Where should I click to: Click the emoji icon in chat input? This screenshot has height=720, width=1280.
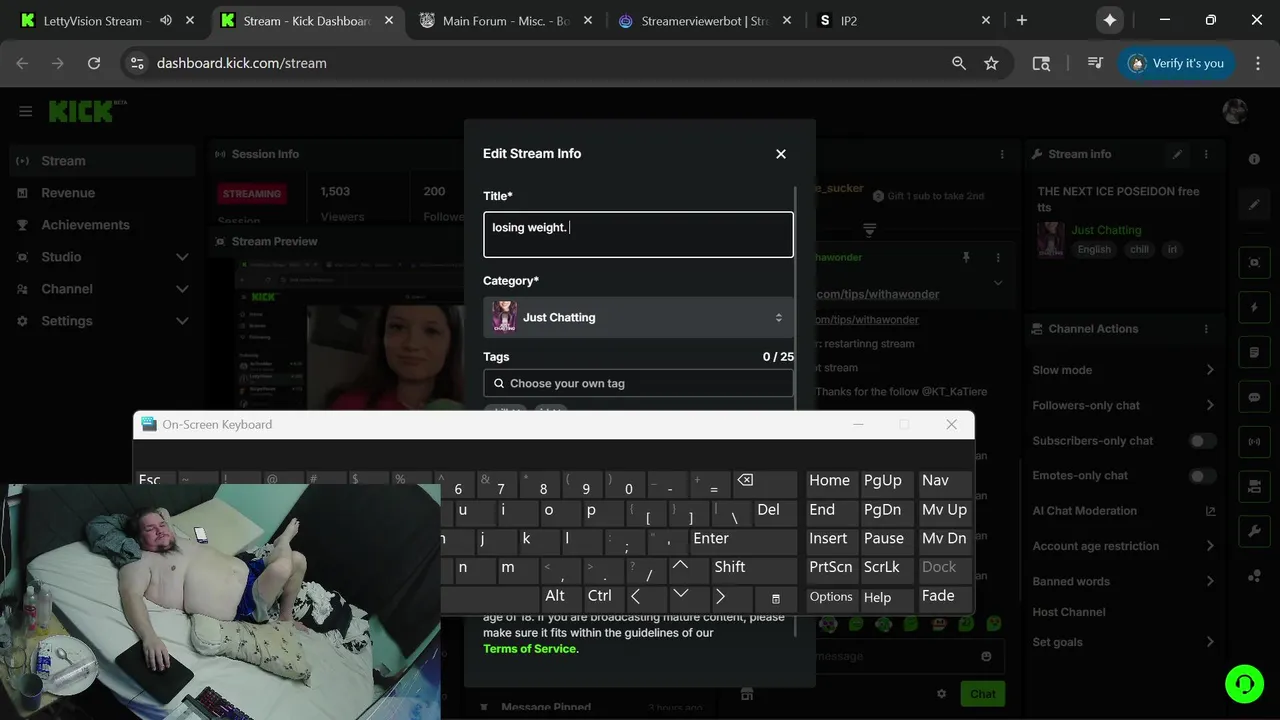(986, 656)
